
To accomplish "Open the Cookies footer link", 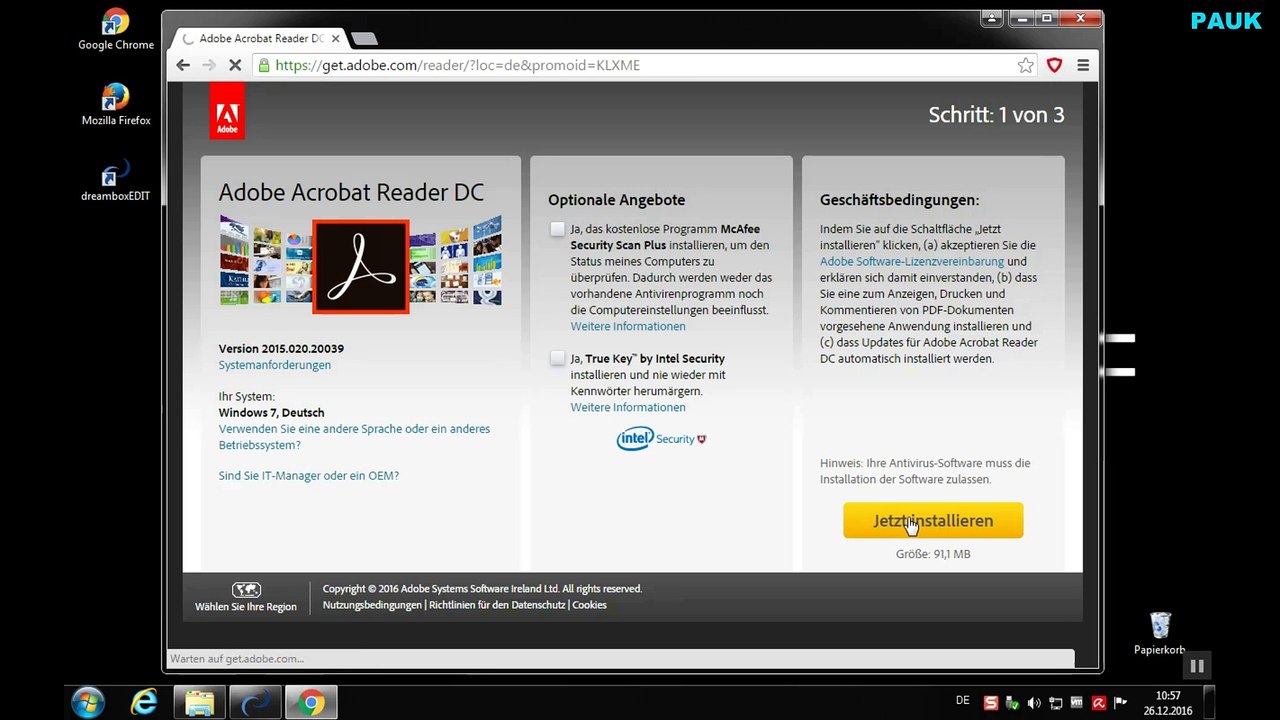I will (589, 605).
